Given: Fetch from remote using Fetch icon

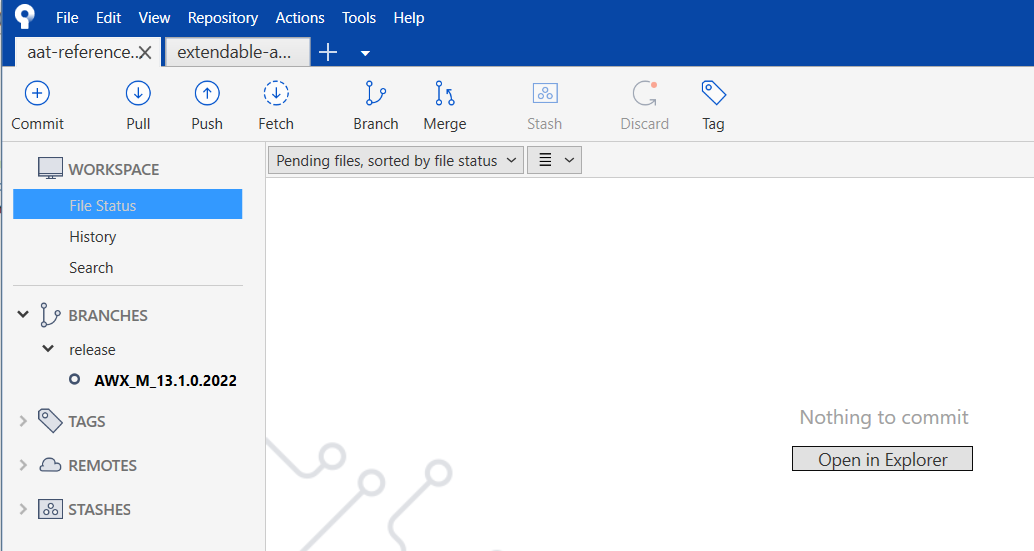Looking at the screenshot, I should click(276, 94).
